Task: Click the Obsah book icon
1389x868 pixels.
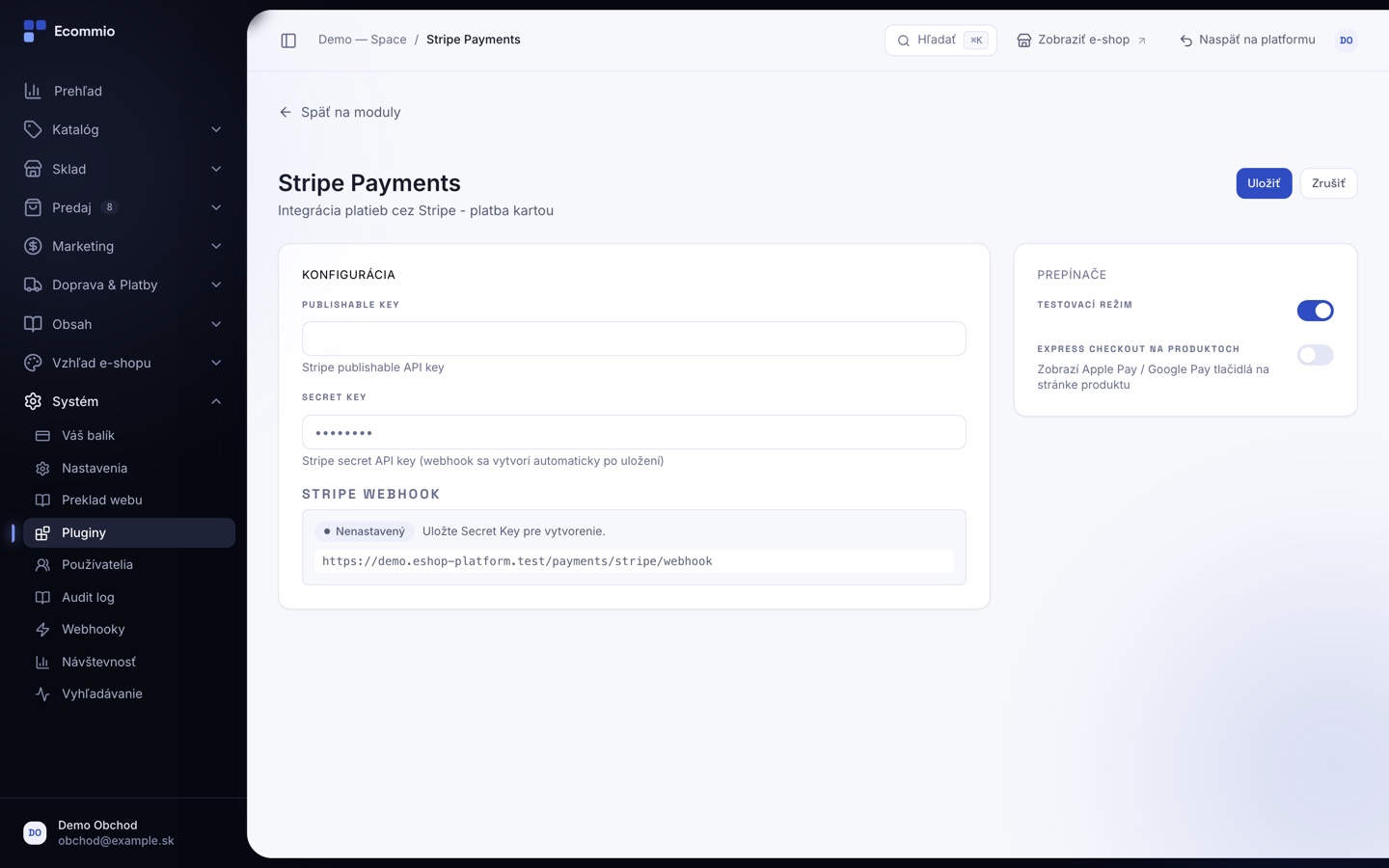Action: click(33, 324)
